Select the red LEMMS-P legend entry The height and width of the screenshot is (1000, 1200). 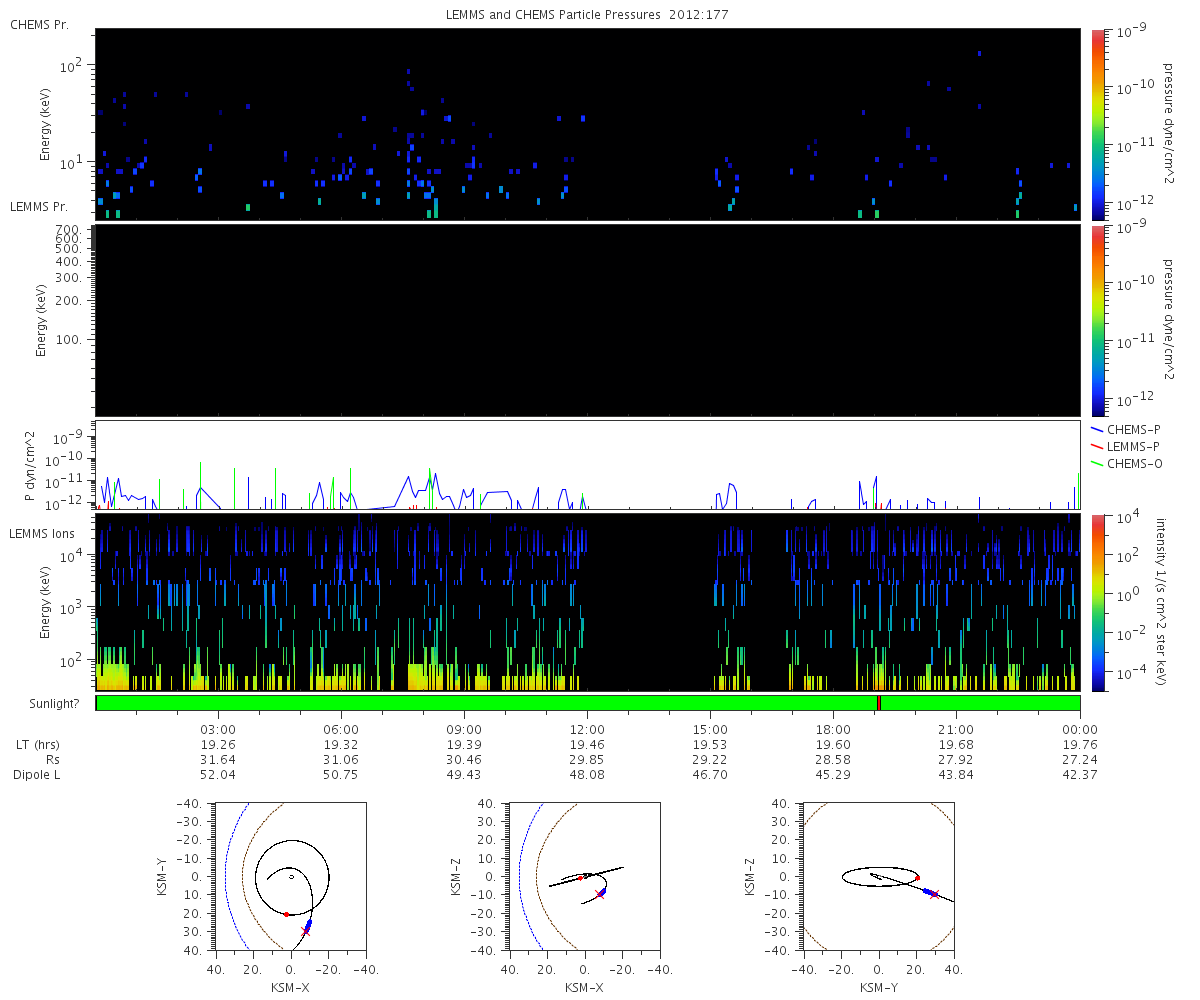tap(1125, 446)
